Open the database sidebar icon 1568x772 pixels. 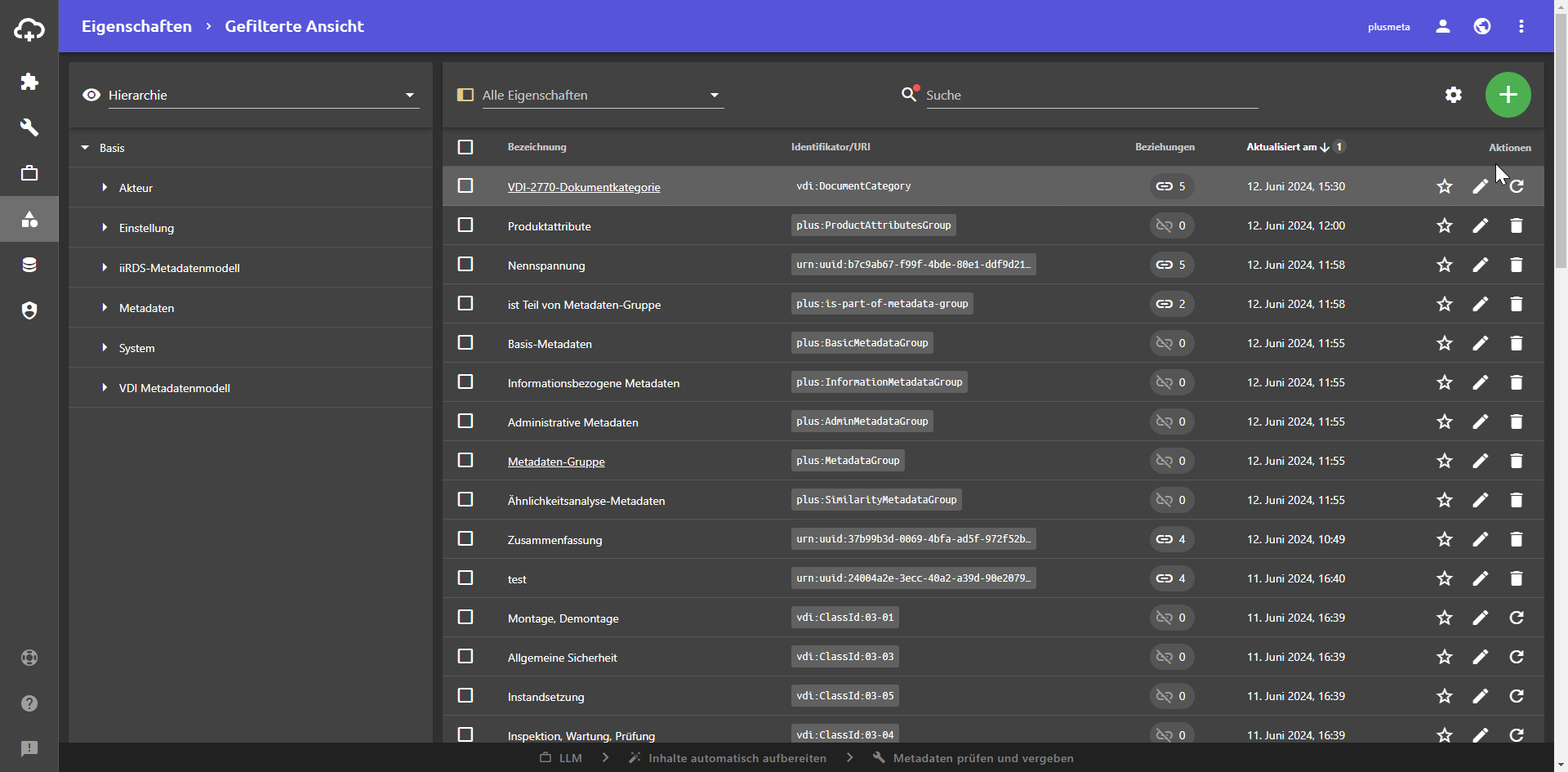click(x=29, y=265)
